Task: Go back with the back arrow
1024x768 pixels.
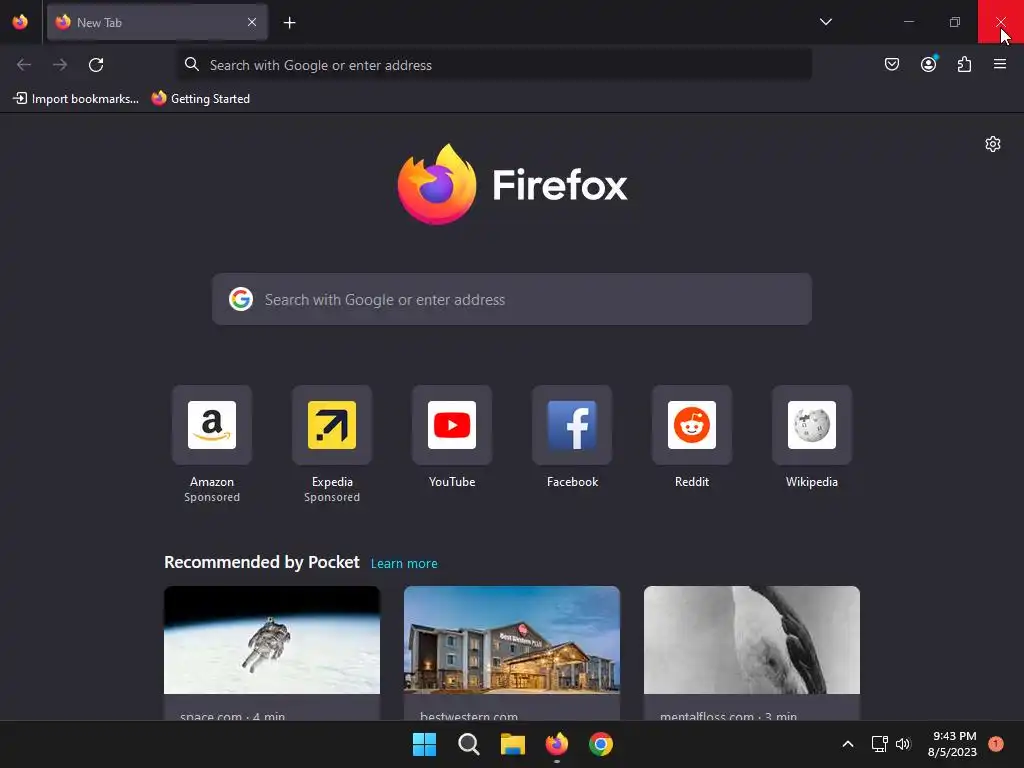Action: (x=24, y=65)
